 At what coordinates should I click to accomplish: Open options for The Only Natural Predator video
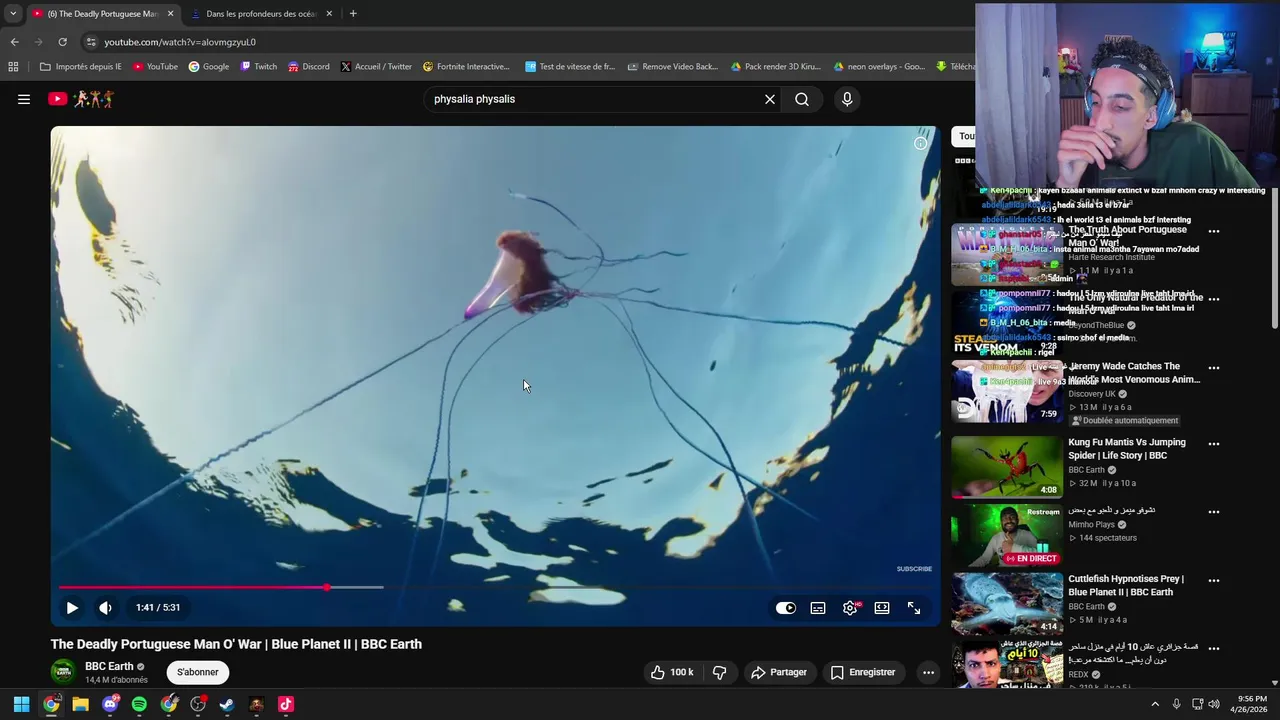point(1214,299)
